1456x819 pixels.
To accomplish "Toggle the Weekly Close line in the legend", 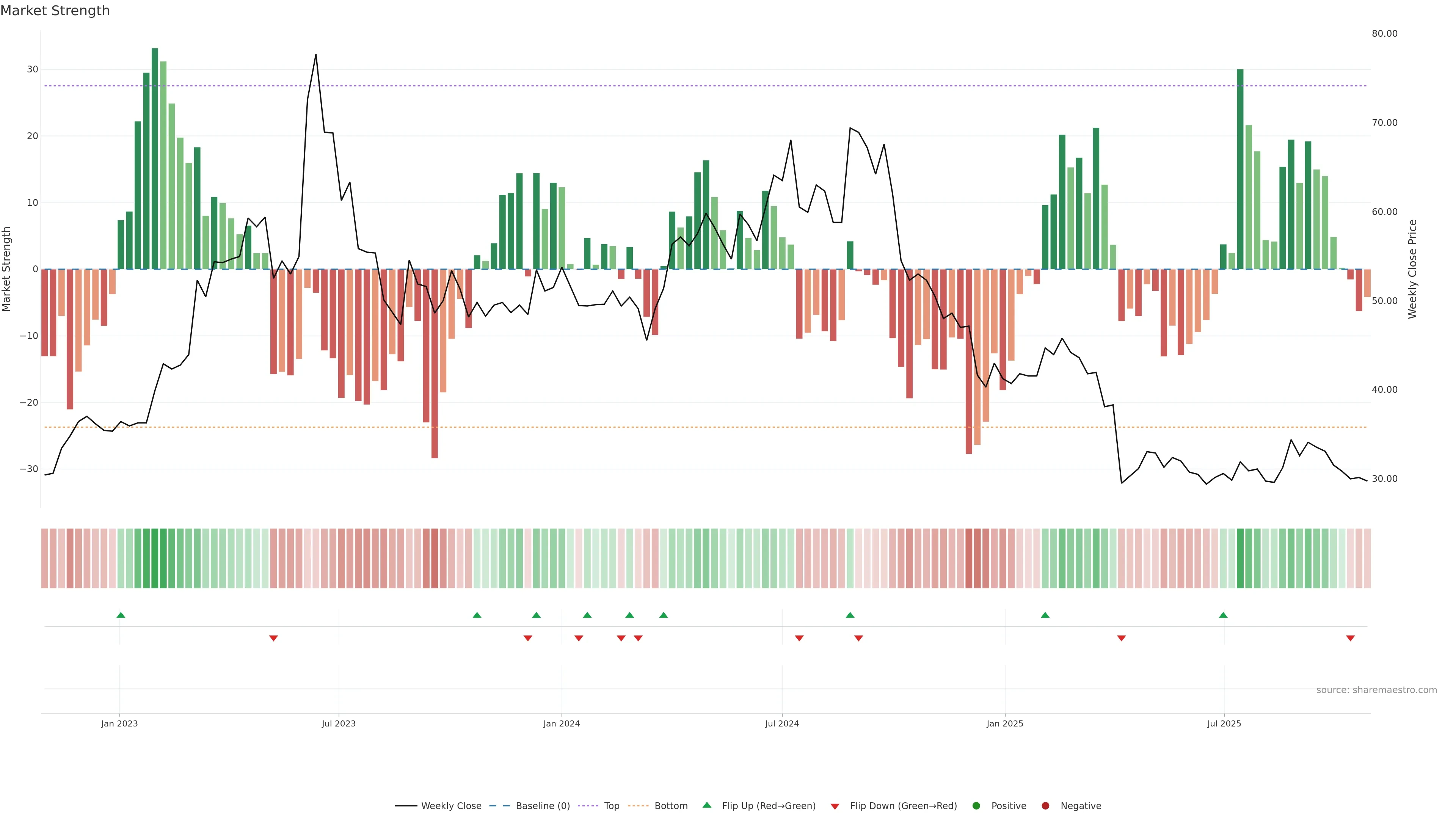I will pos(438,805).
